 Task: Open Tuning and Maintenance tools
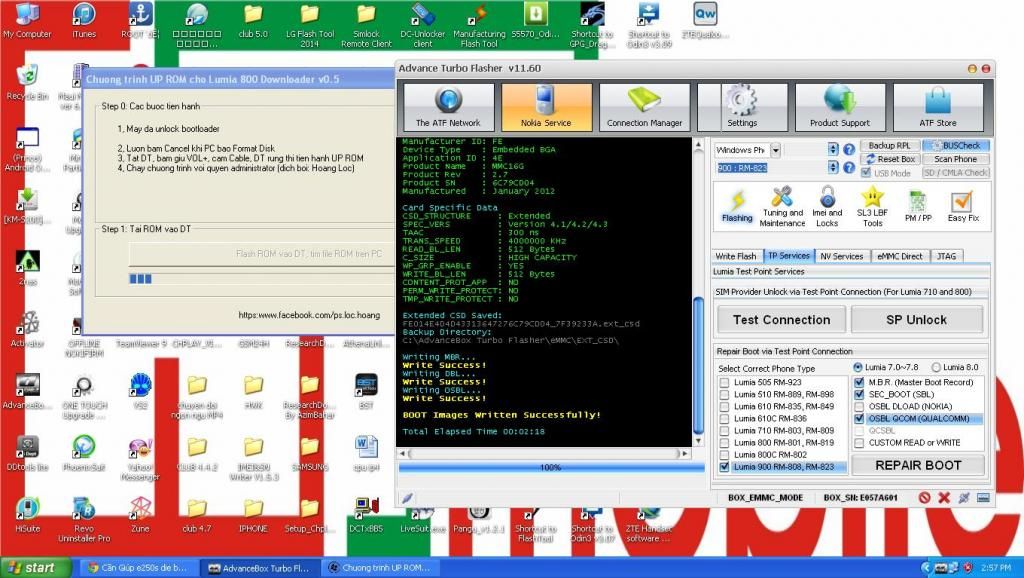[782, 206]
